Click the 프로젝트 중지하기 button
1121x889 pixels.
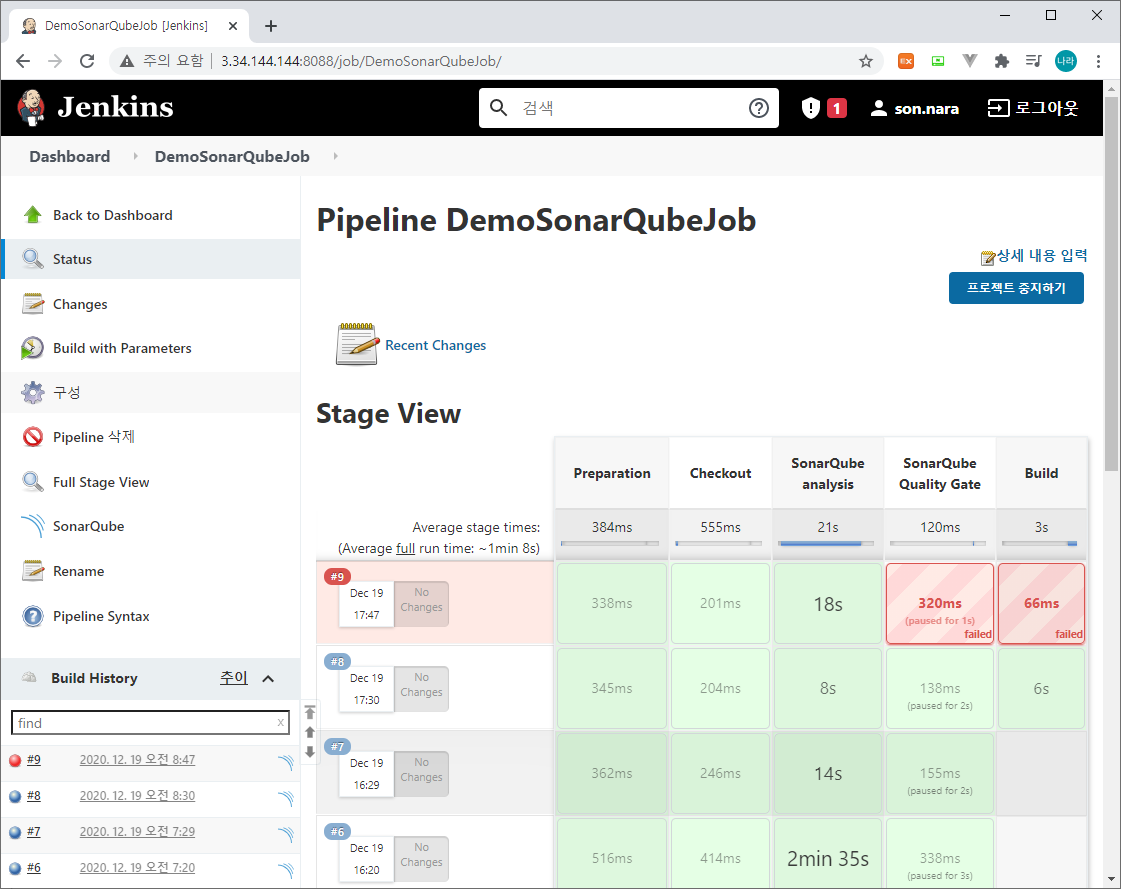1016,288
